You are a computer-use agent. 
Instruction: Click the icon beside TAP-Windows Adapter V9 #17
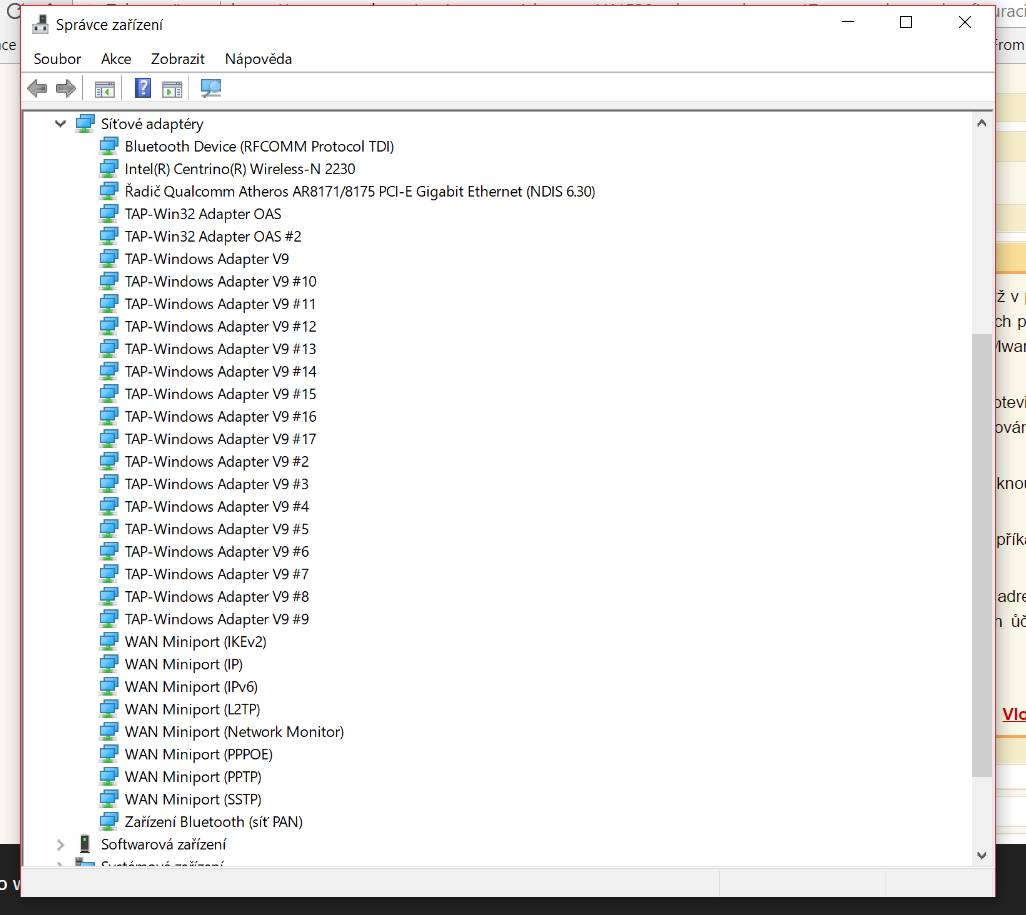point(109,439)
